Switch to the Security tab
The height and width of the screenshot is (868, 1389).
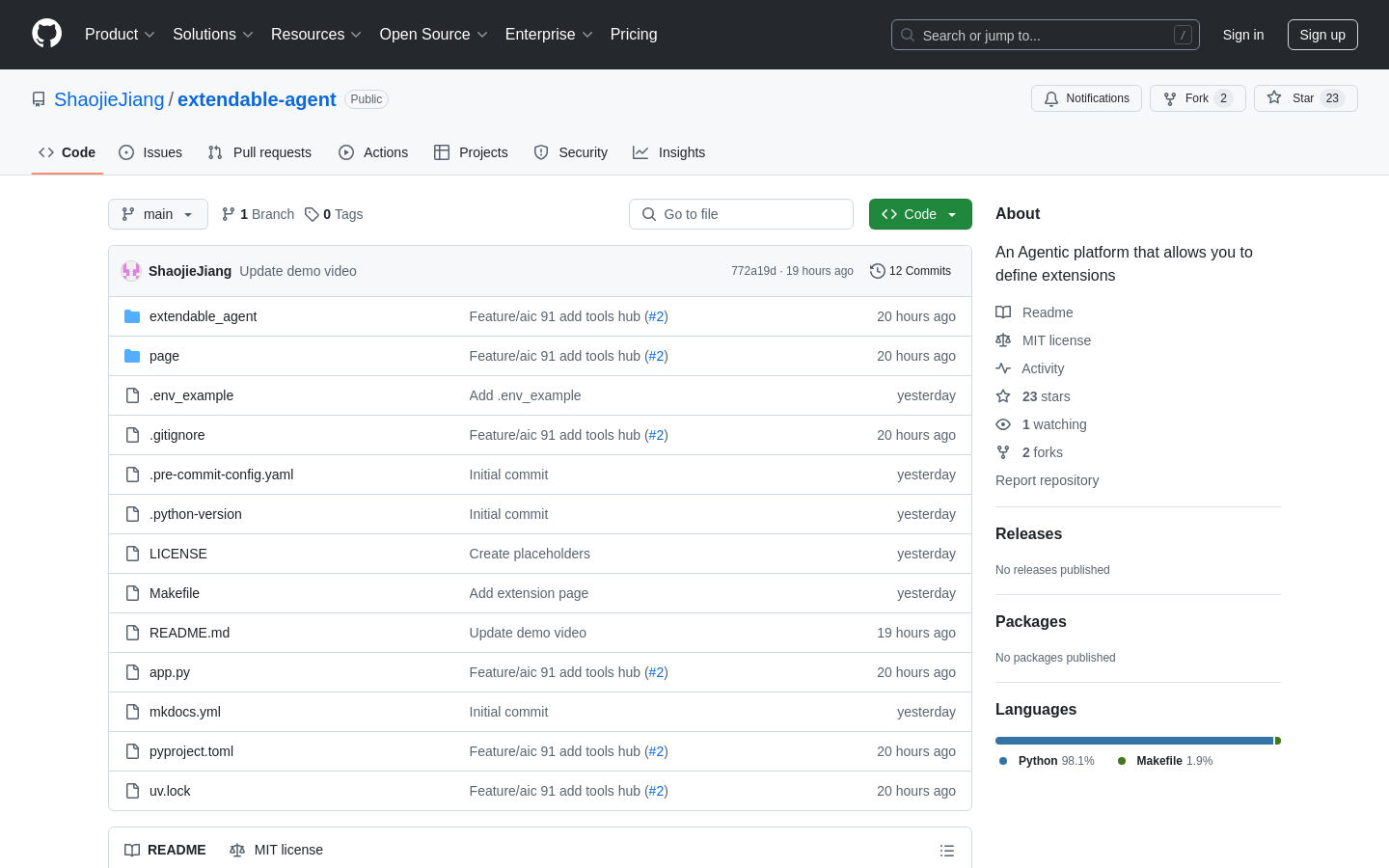[571, 152]
